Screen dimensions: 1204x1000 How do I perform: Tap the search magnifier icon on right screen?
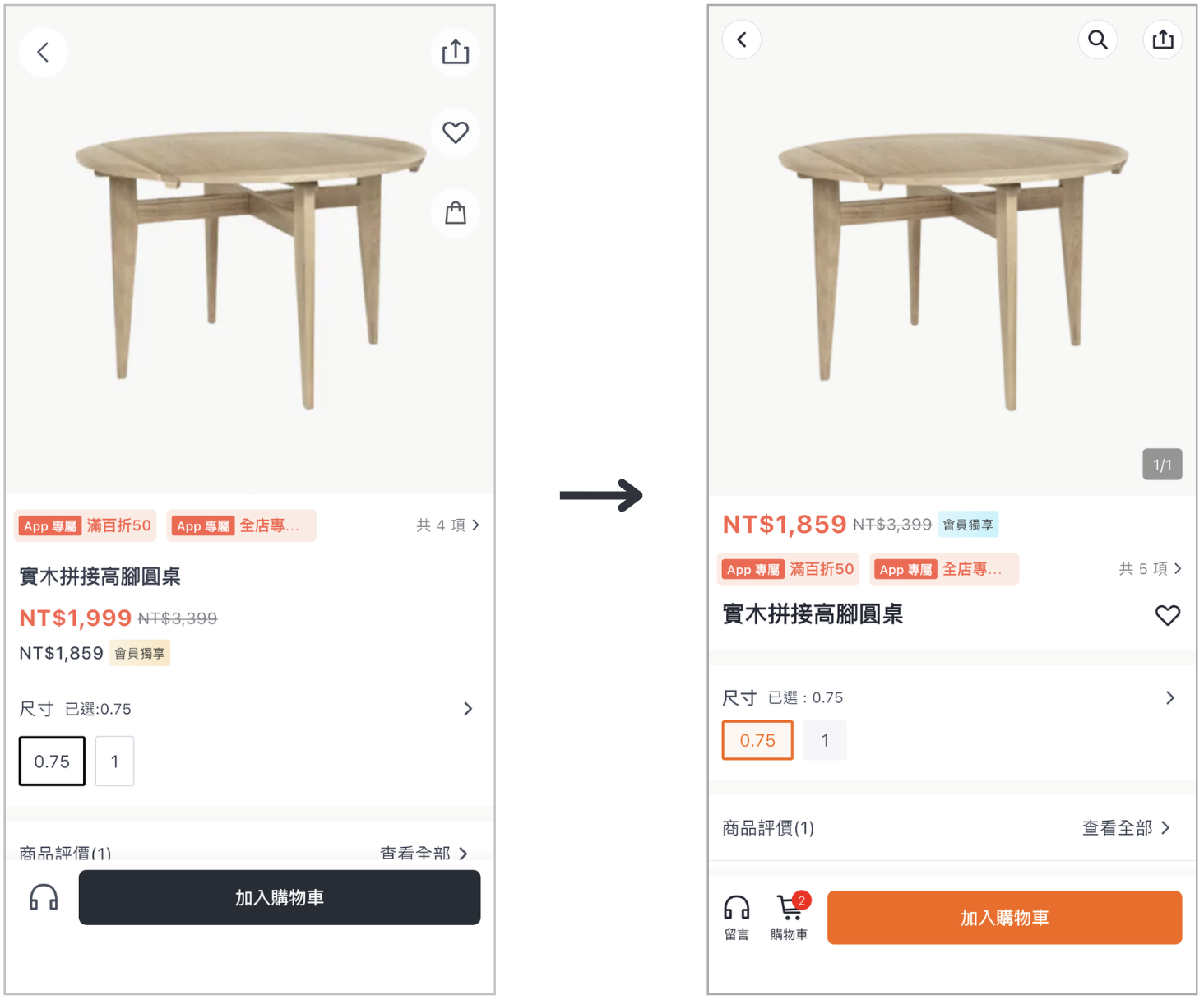tap(1098, 39)
